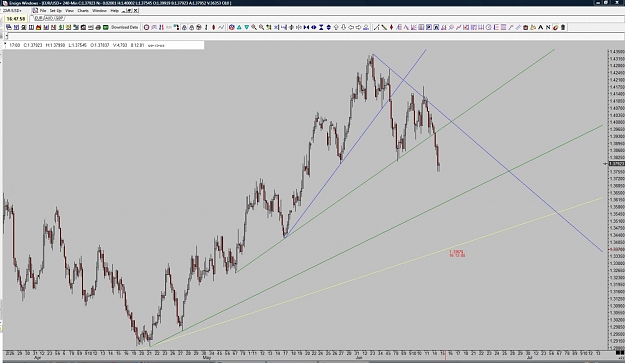The image size is (625, 363).
Task: Click the green up-triangle toolbar icon
Action: click(239, 27)
